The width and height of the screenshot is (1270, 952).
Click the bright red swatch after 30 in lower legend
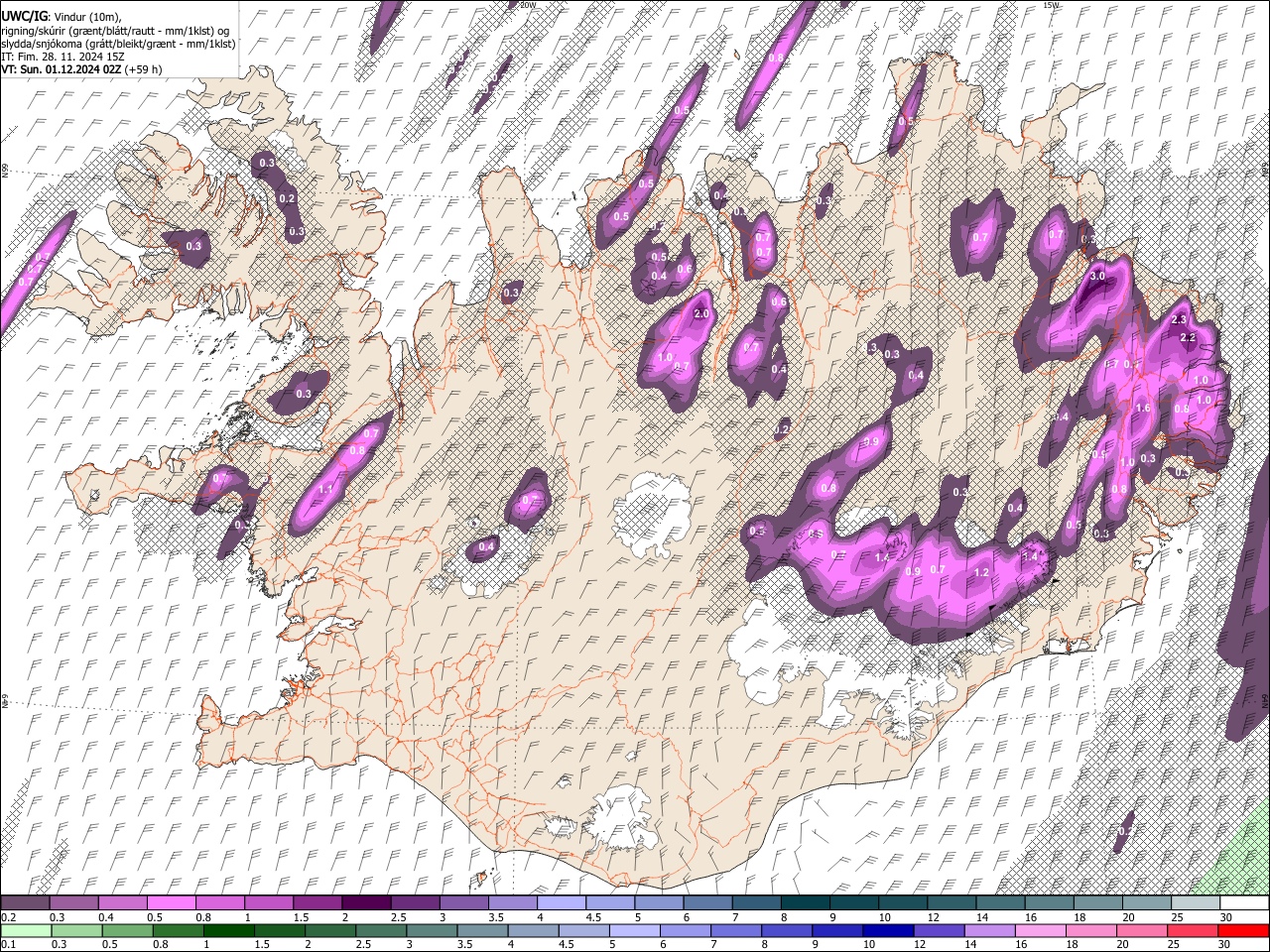1244,930
